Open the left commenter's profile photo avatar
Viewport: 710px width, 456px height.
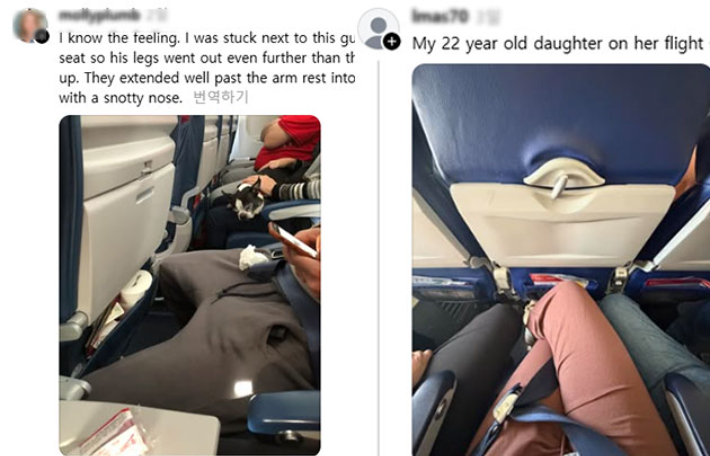(x=30, y=26)
